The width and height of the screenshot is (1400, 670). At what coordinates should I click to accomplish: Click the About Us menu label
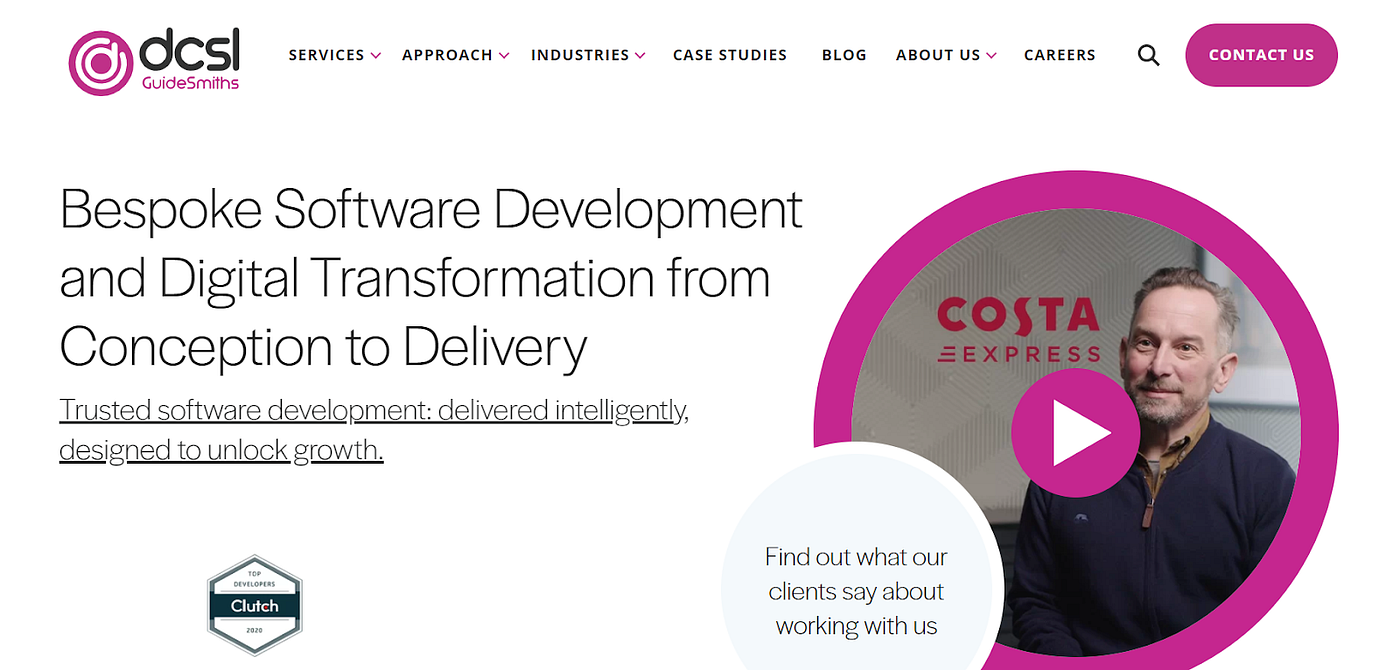pyautogui.click(x=938, y=55)
